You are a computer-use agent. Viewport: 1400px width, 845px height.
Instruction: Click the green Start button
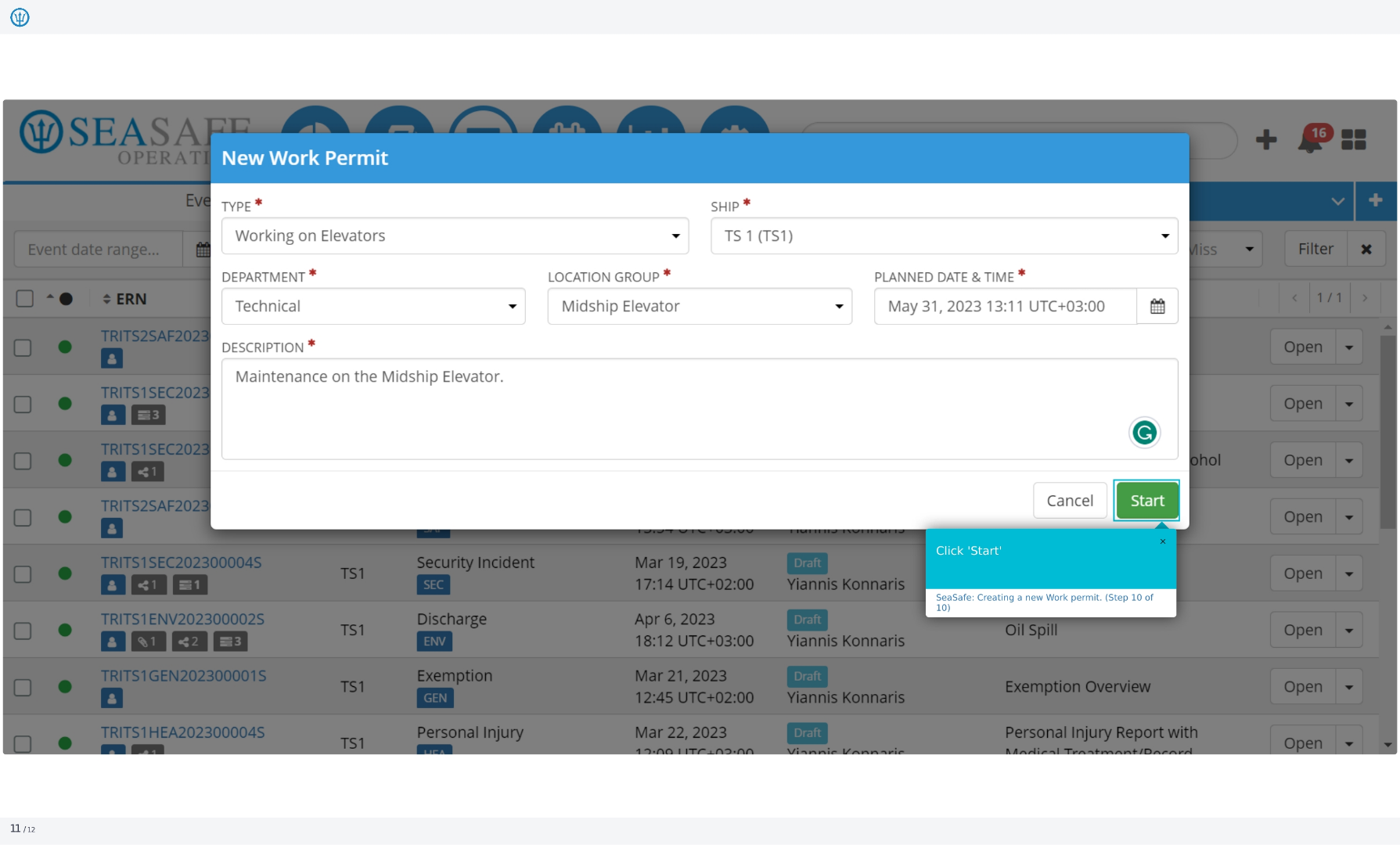[1146, 501]
